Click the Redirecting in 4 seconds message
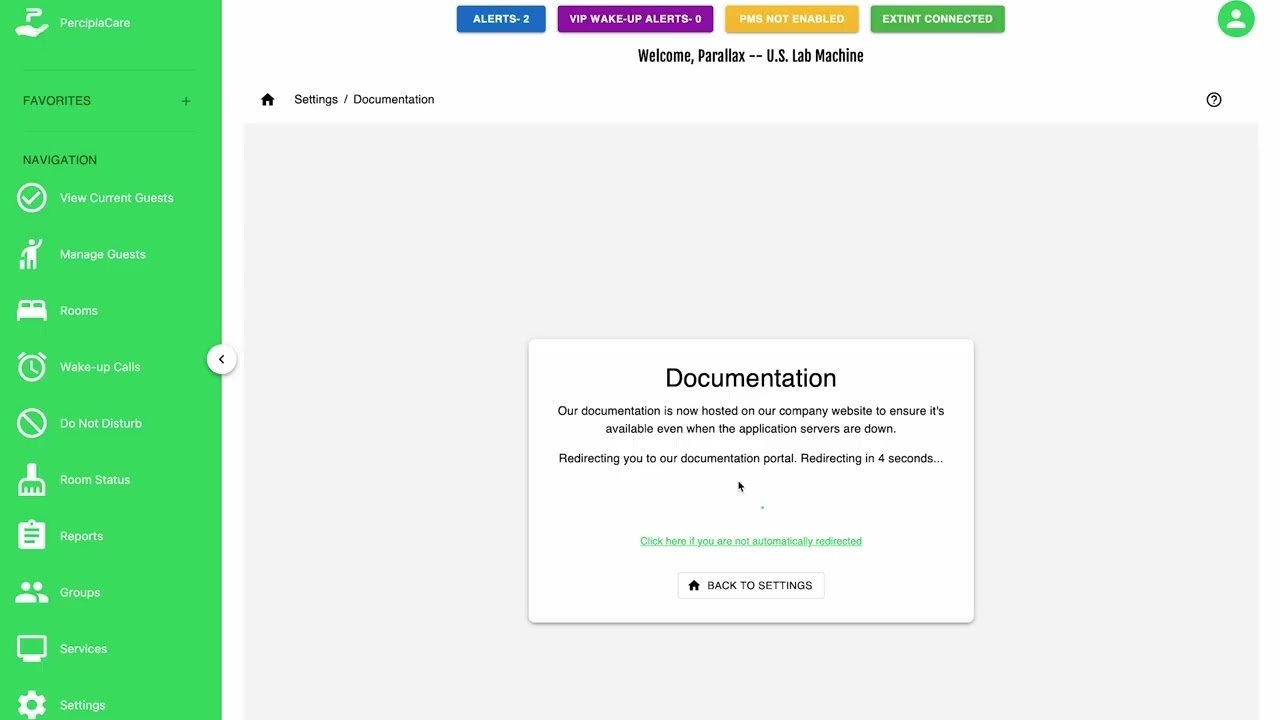 coord(751,458)
